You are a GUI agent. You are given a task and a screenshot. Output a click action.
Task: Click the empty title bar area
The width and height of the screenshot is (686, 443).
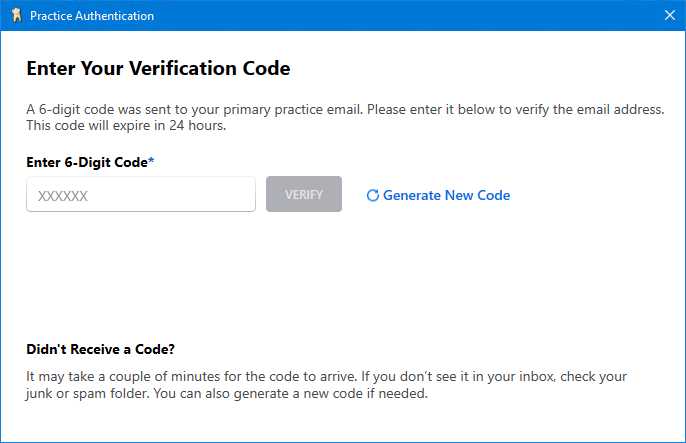click(x=400, y=16)
